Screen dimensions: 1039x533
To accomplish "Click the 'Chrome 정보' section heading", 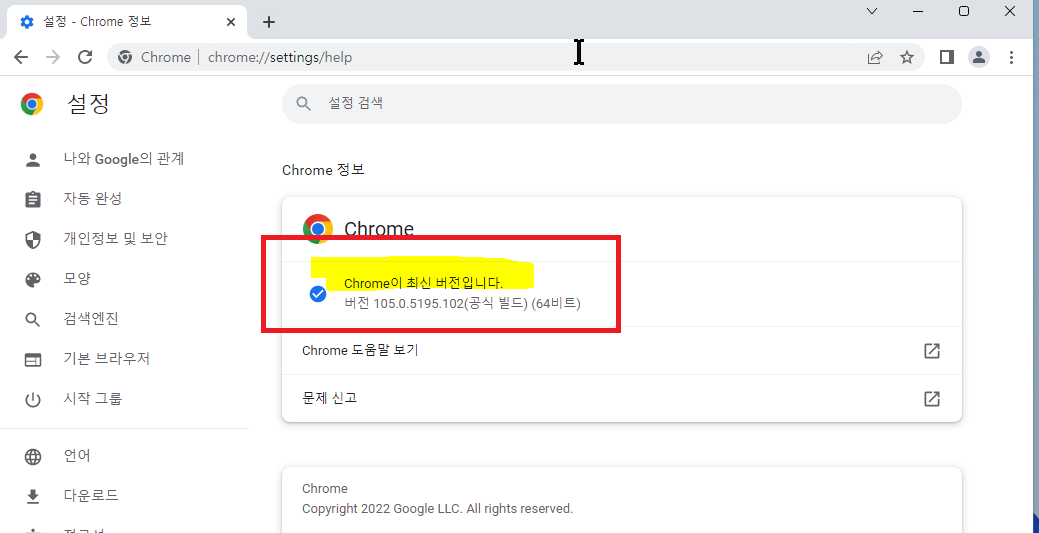I will click(323, 170).
